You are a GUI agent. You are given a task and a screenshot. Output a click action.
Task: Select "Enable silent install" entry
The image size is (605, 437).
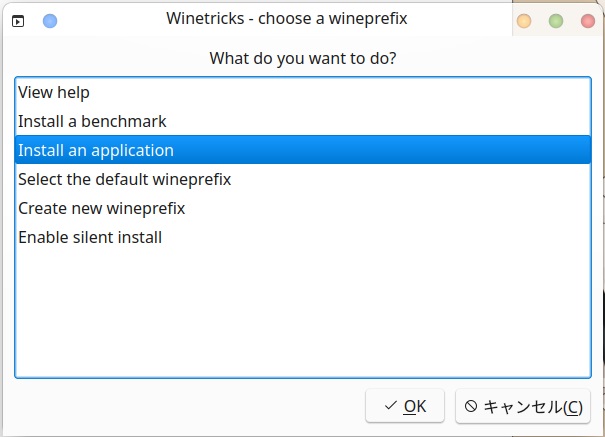tap(90, 238)
